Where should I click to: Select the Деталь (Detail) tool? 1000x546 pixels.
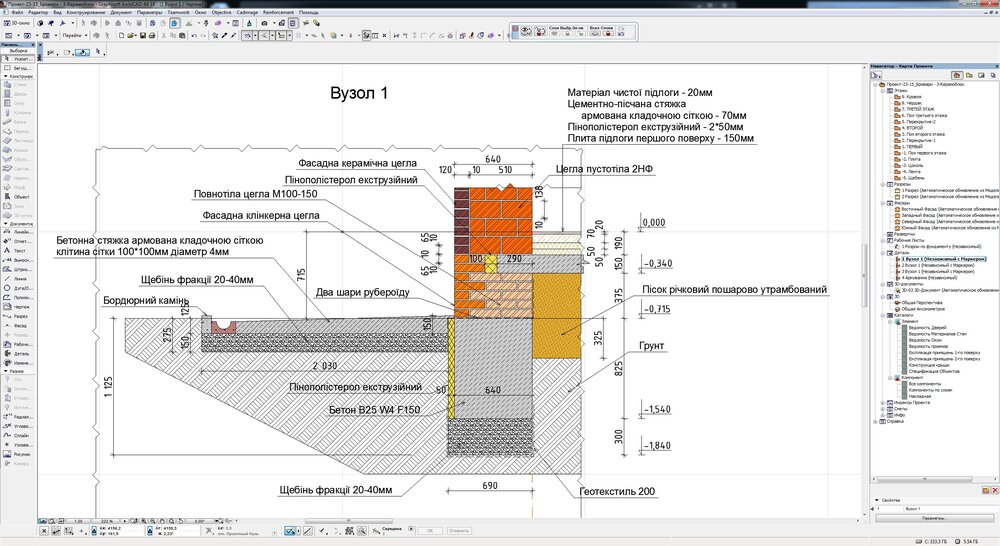point(18,353)
